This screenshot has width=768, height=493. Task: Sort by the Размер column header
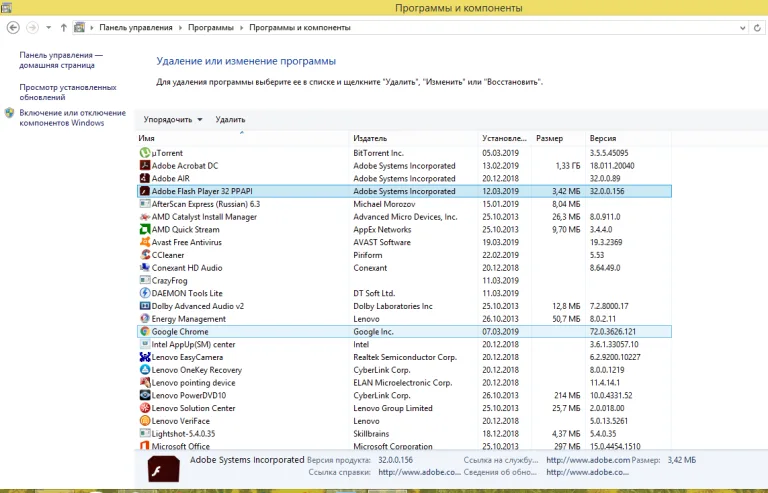(559, 139)
